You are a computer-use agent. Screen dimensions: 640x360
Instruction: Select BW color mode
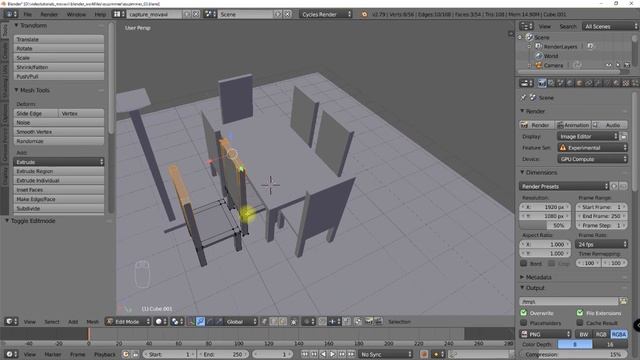pos(584,334)
